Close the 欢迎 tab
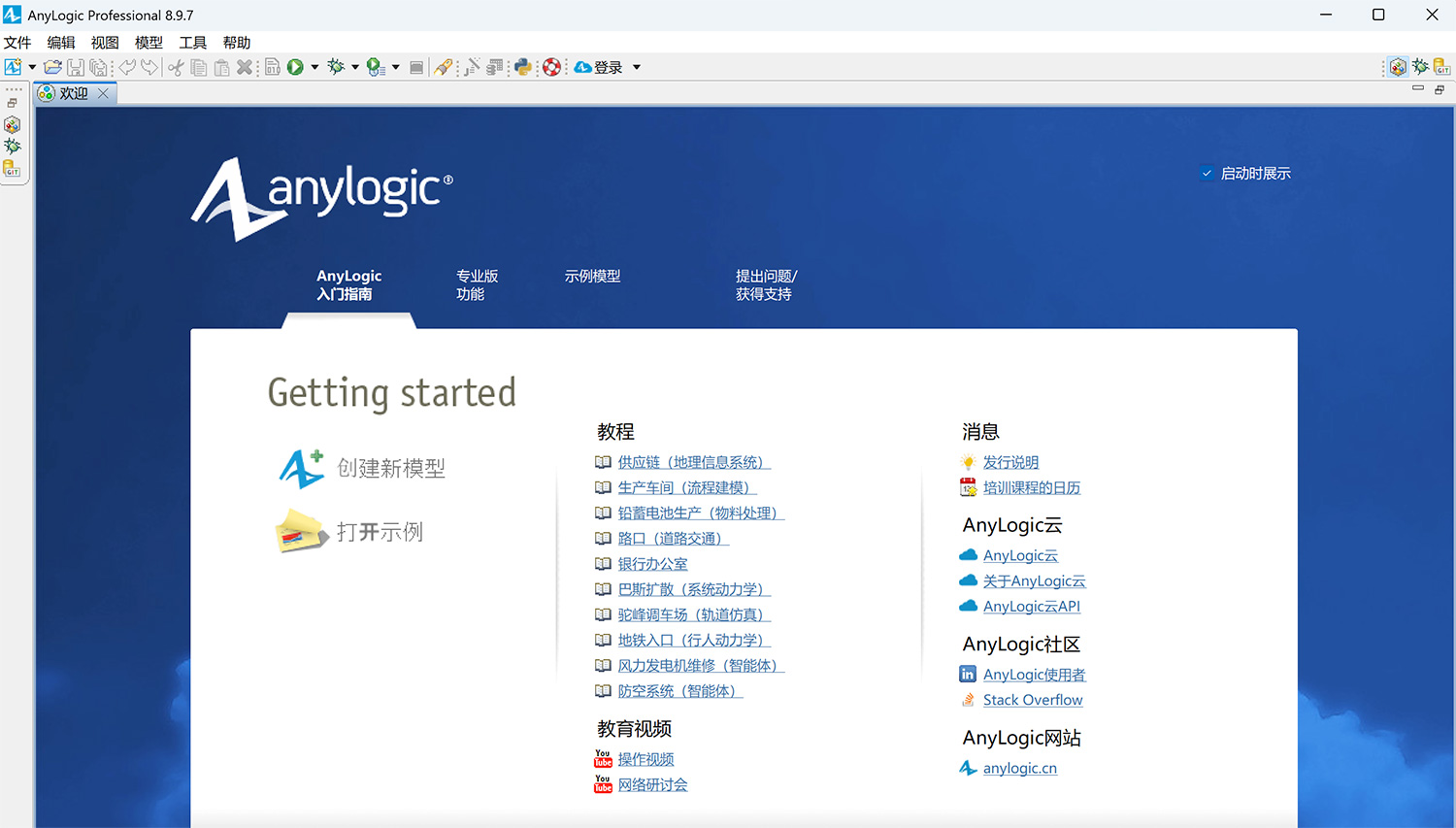Viewport: 1456px width, 828px height. pyautogui.click(x=103, y=93)
